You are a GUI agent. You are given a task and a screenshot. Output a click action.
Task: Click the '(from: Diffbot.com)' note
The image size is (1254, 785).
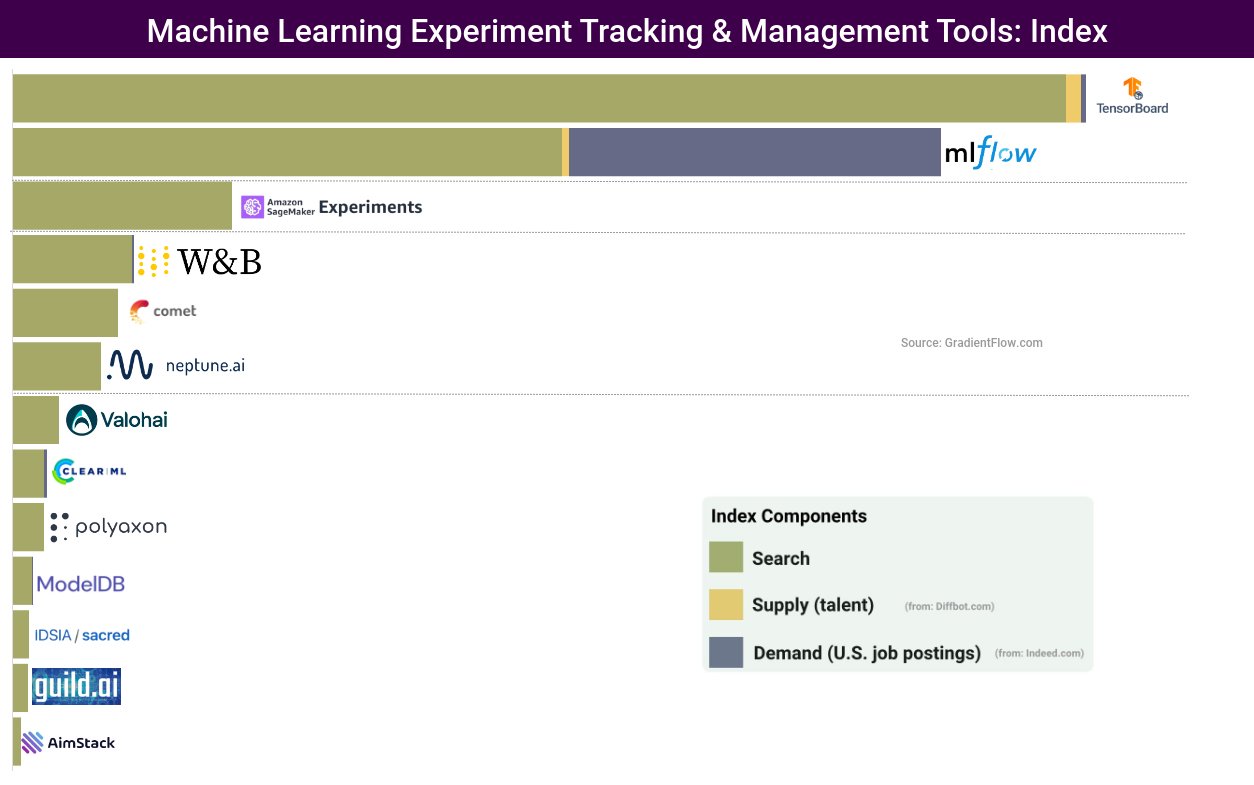point(949,606)
